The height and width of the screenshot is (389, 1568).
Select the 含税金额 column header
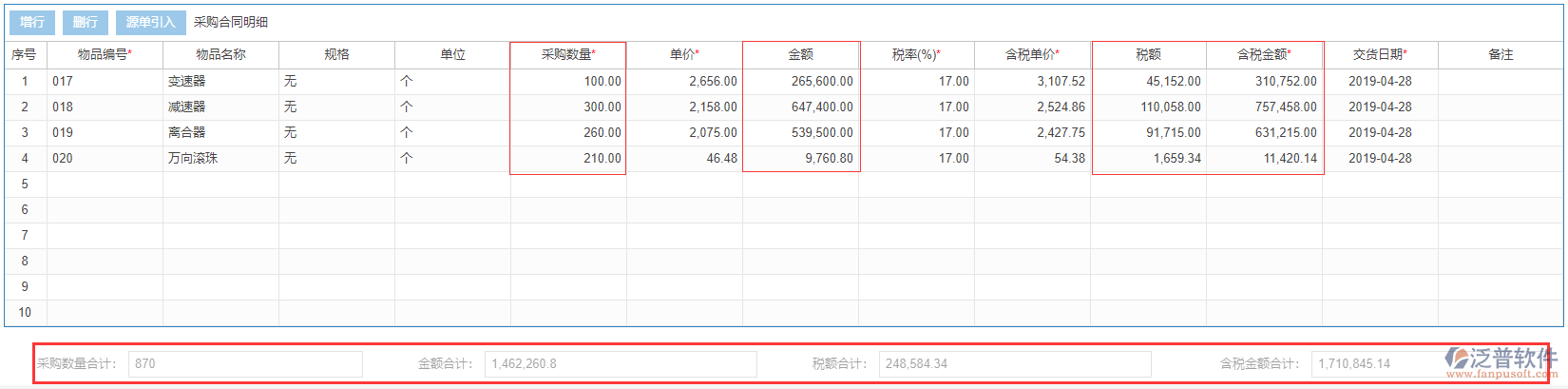(1264, 55)
